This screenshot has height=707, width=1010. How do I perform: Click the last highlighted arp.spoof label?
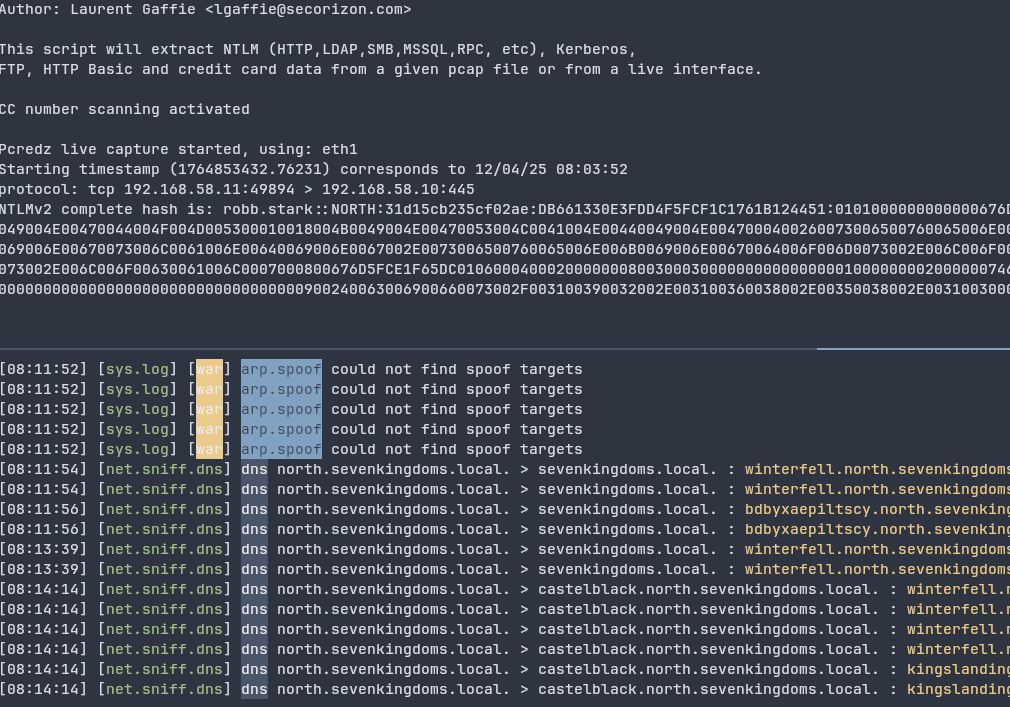click(281, 449)
